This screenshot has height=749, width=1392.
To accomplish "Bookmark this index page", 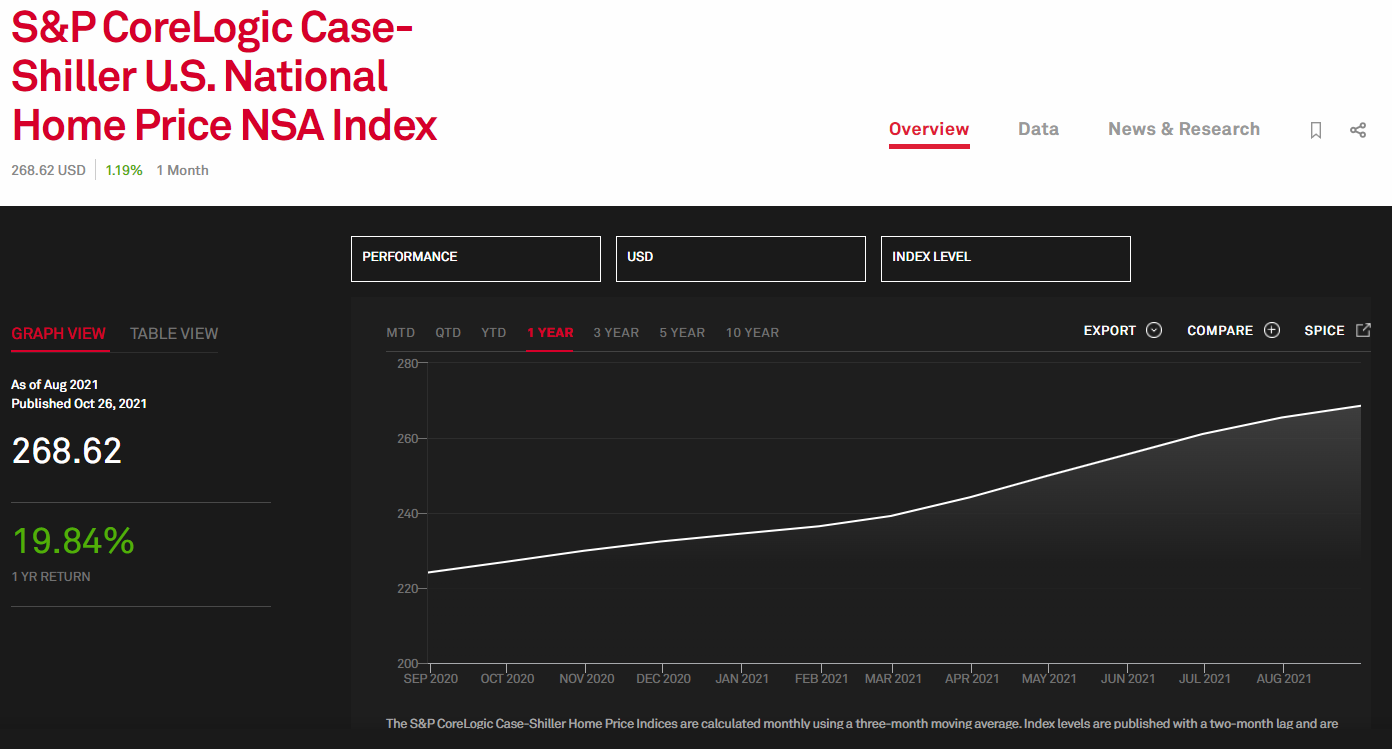I will [x=1316, y=130].
